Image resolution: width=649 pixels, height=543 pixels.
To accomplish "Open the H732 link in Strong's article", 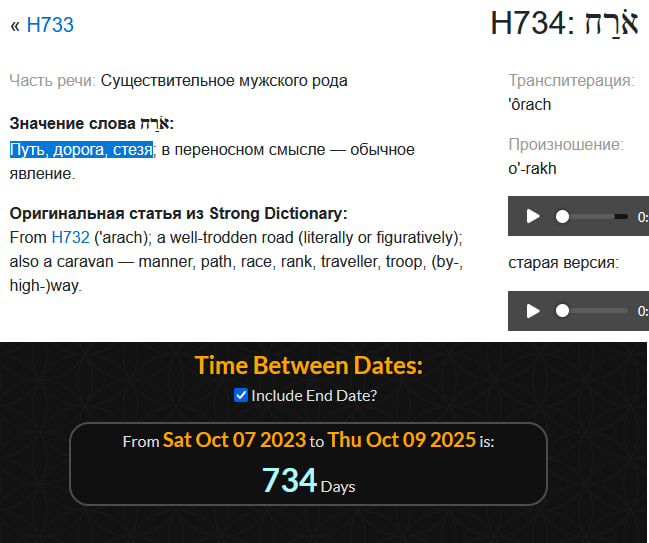I will coord(70,237).
